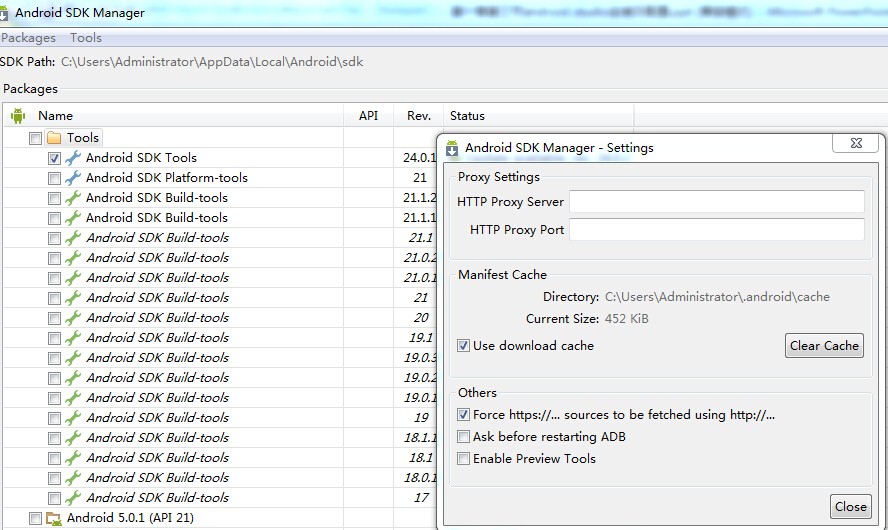The width and height of the screenshot is (888, 530).
Task: Click the Android SDK Manager window title icon
Action: tap(3, 12)
